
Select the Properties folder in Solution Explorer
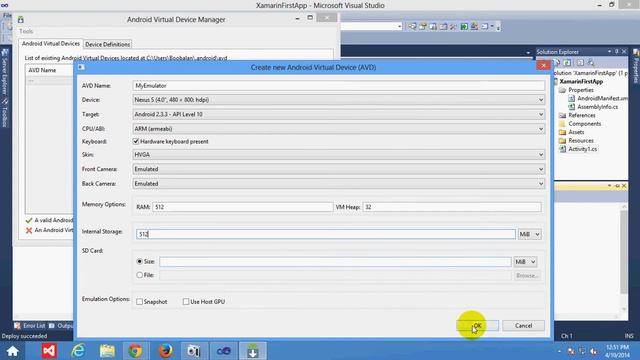tap(581, 90)
